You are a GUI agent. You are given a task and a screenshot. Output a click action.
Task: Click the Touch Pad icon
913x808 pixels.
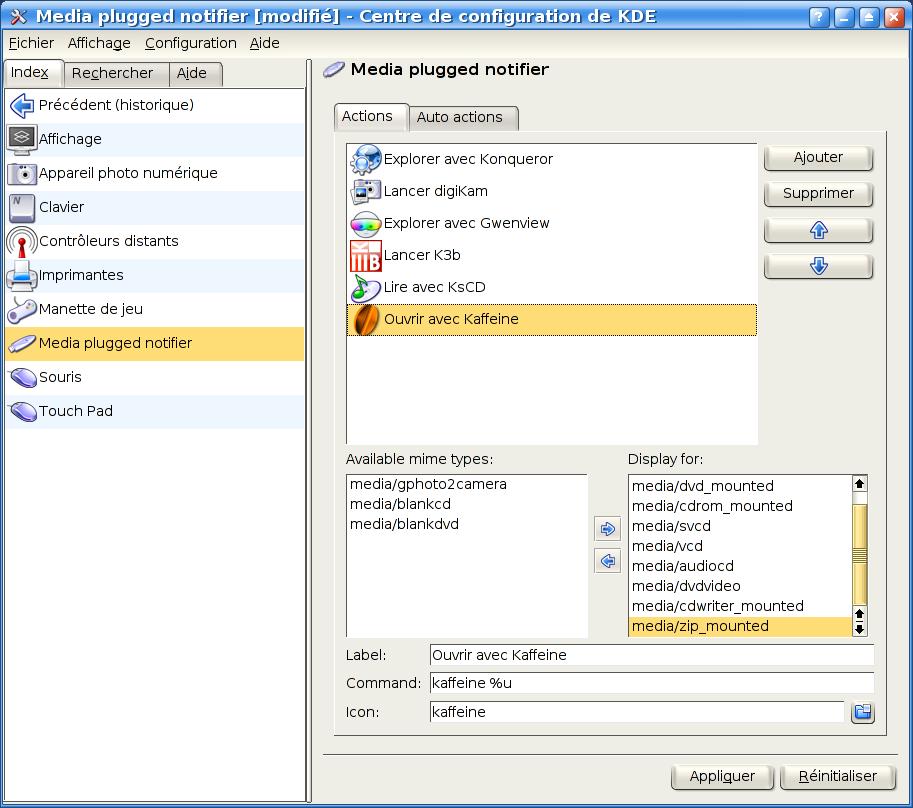pos(23,412)
